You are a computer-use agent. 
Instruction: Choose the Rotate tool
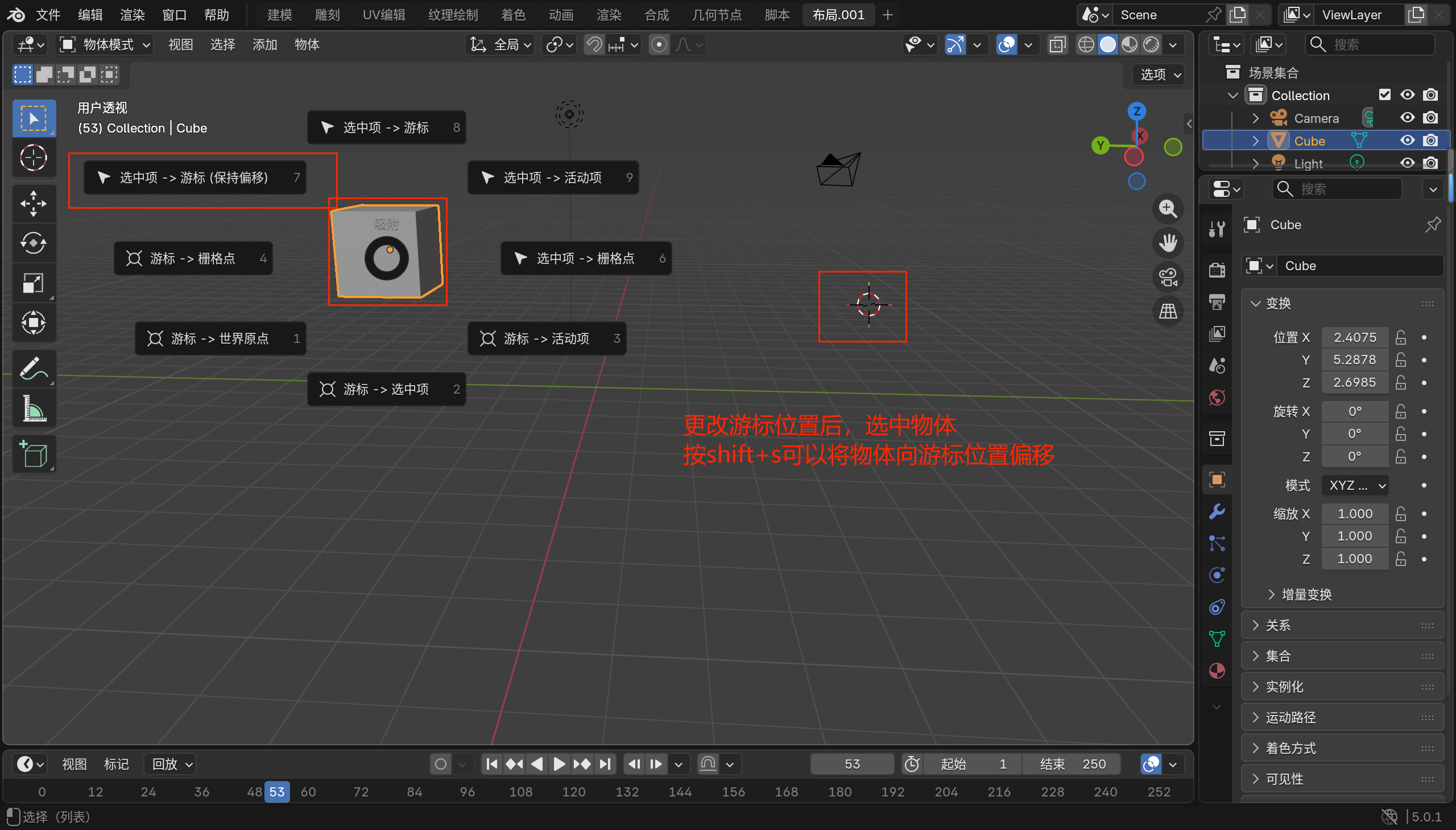click(33, 243)
